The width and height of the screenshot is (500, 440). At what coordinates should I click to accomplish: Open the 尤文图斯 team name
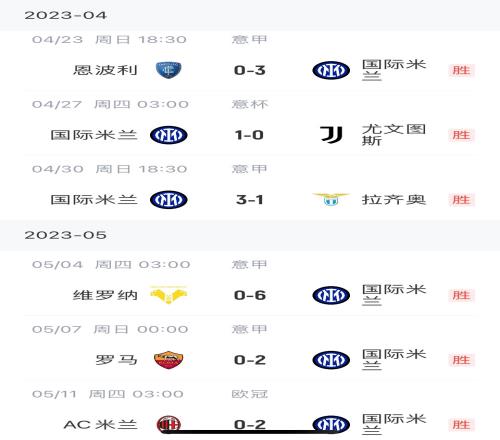coord(394,135)
